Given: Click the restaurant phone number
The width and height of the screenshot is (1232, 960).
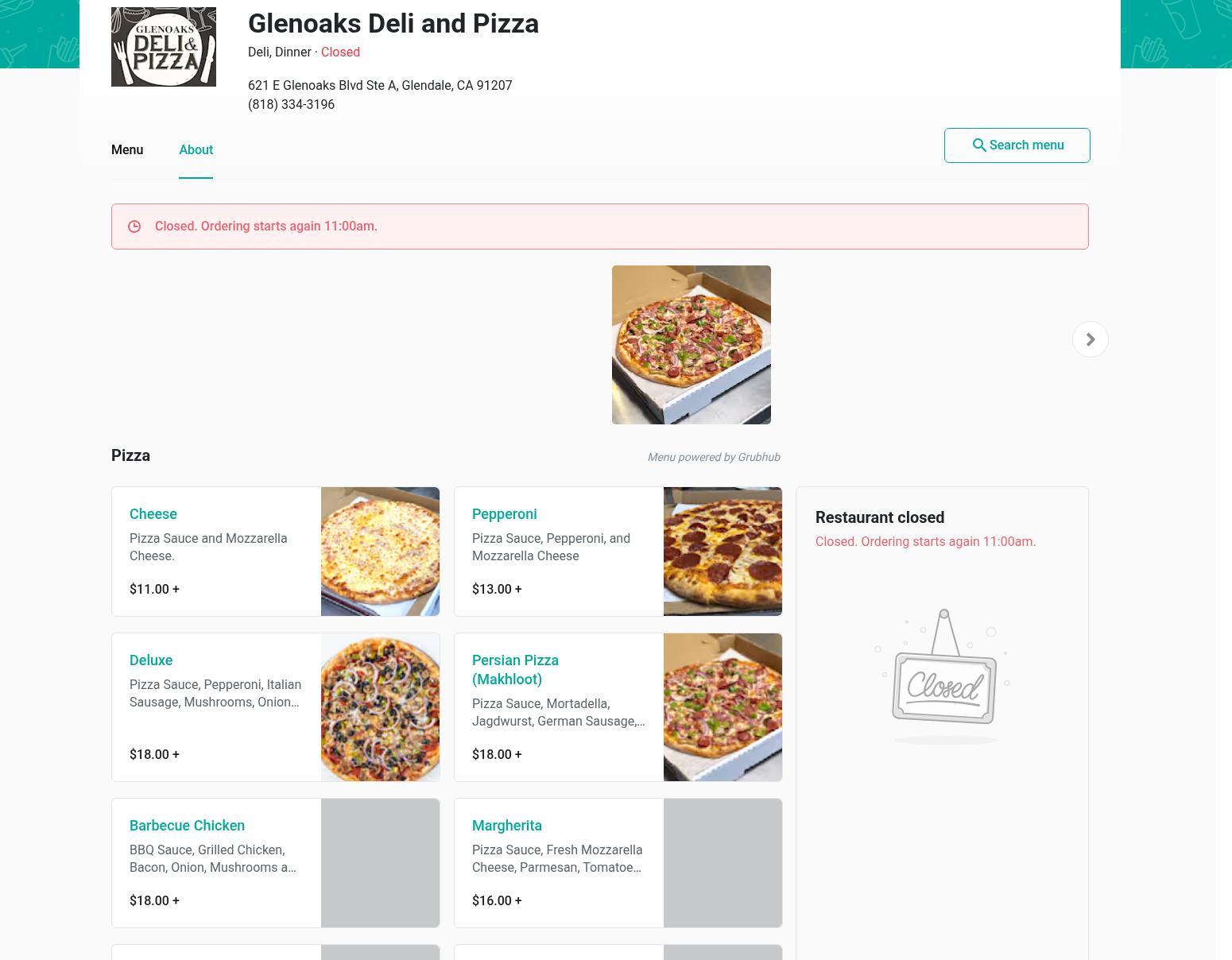Looking at the screenshot, I should tap(291, 104).
